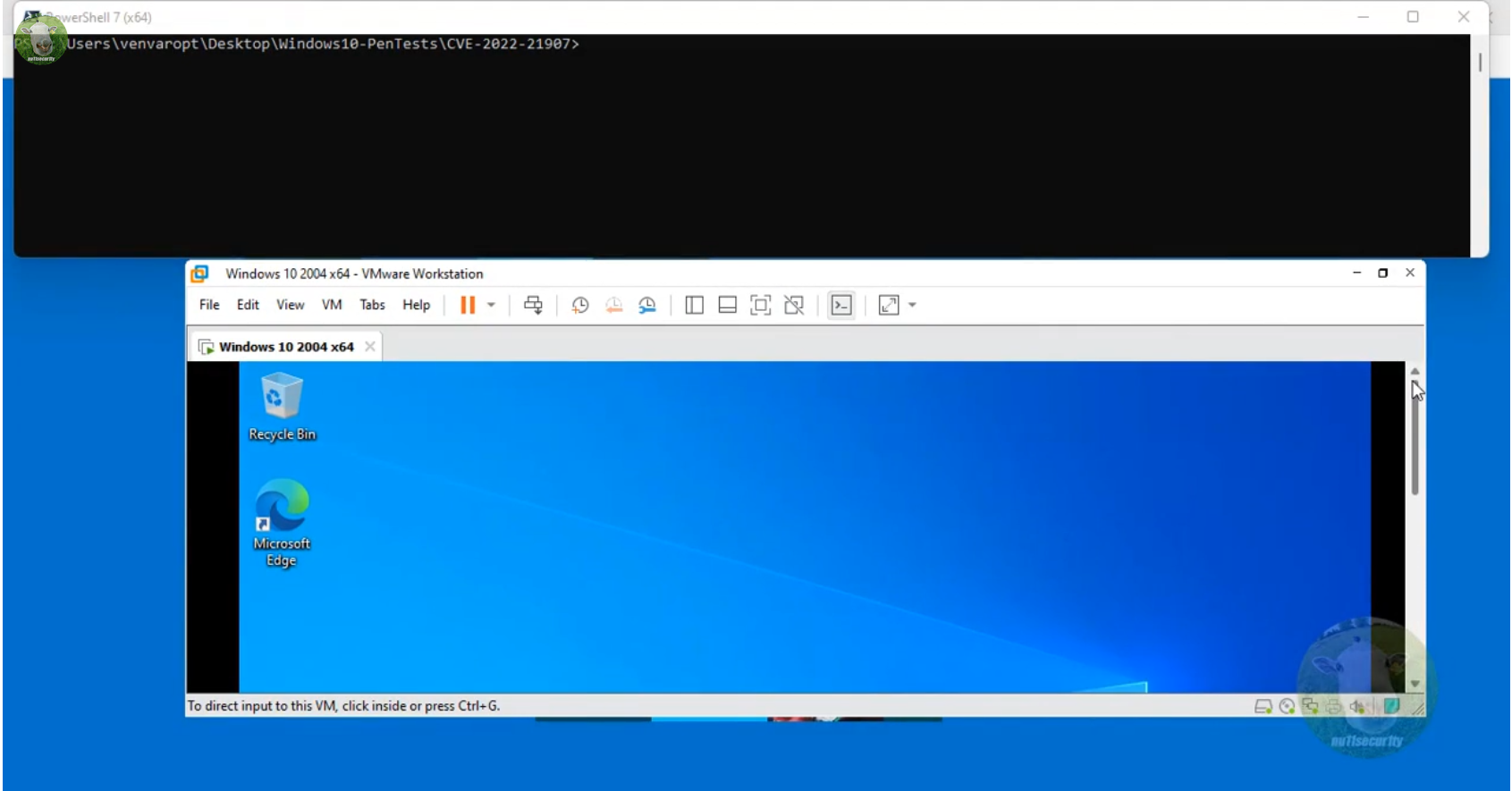The height and width of the screenshot is (791, 1512).
Task: Open the VM menu
Action: tap(332, 305)
